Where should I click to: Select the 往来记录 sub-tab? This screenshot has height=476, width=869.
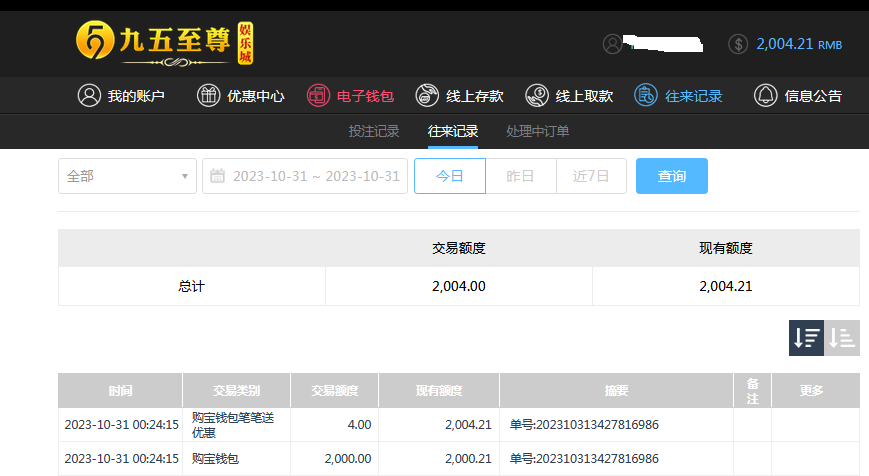tap(453, 131)
